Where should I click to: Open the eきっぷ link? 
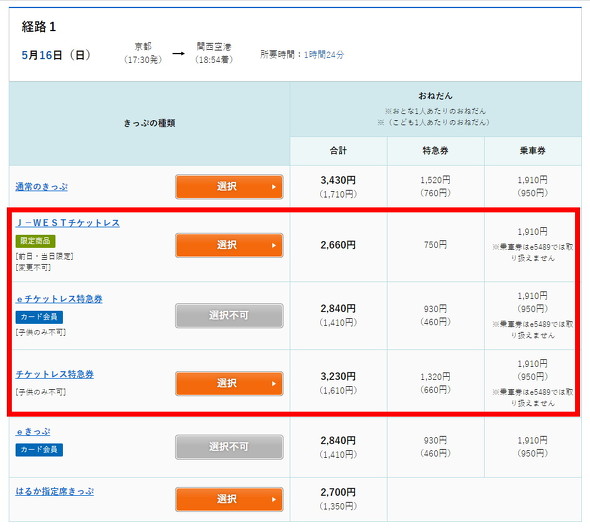pyautogui.click(x=33, y=432)
